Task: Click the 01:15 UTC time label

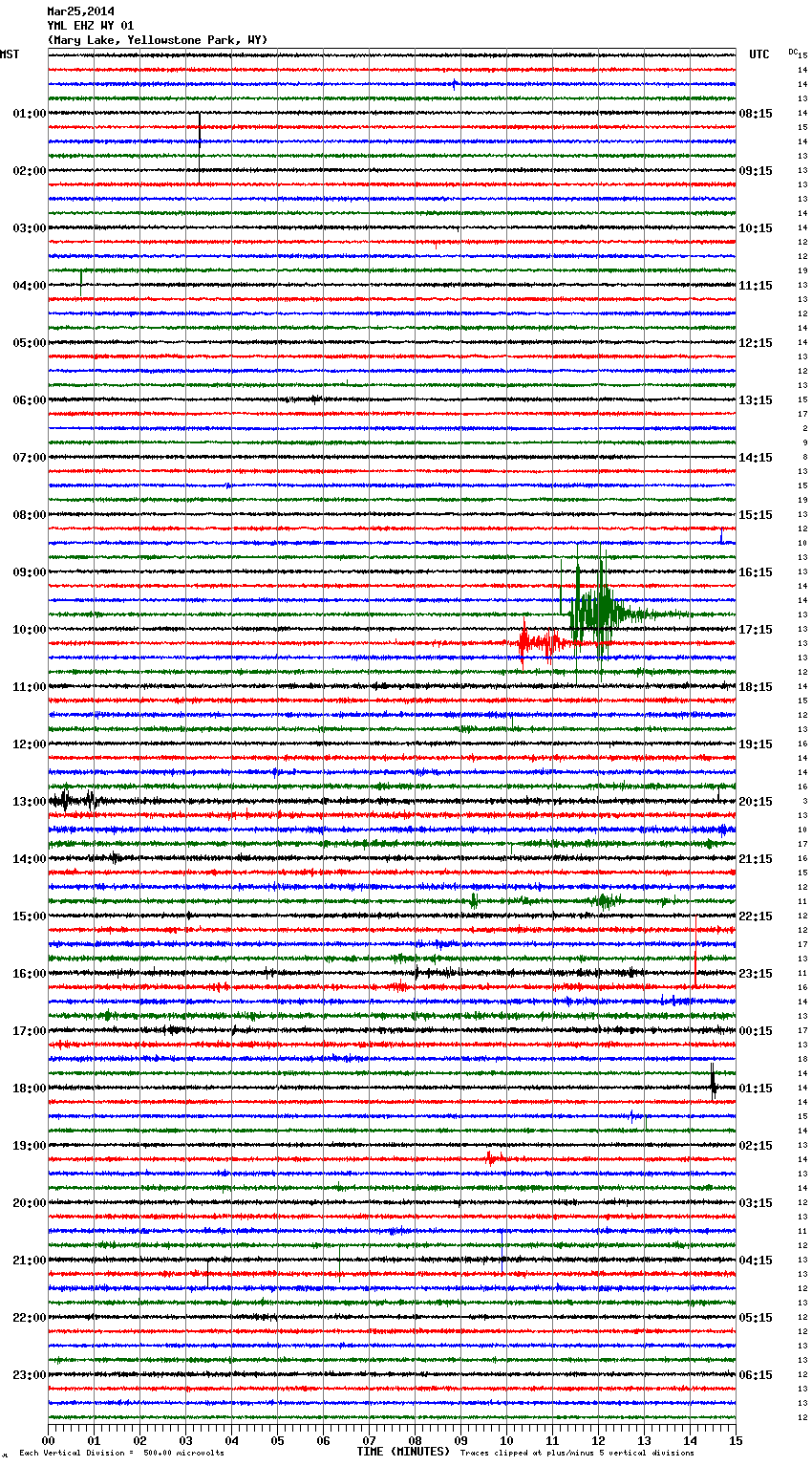Action: (x=756, y=1089)
